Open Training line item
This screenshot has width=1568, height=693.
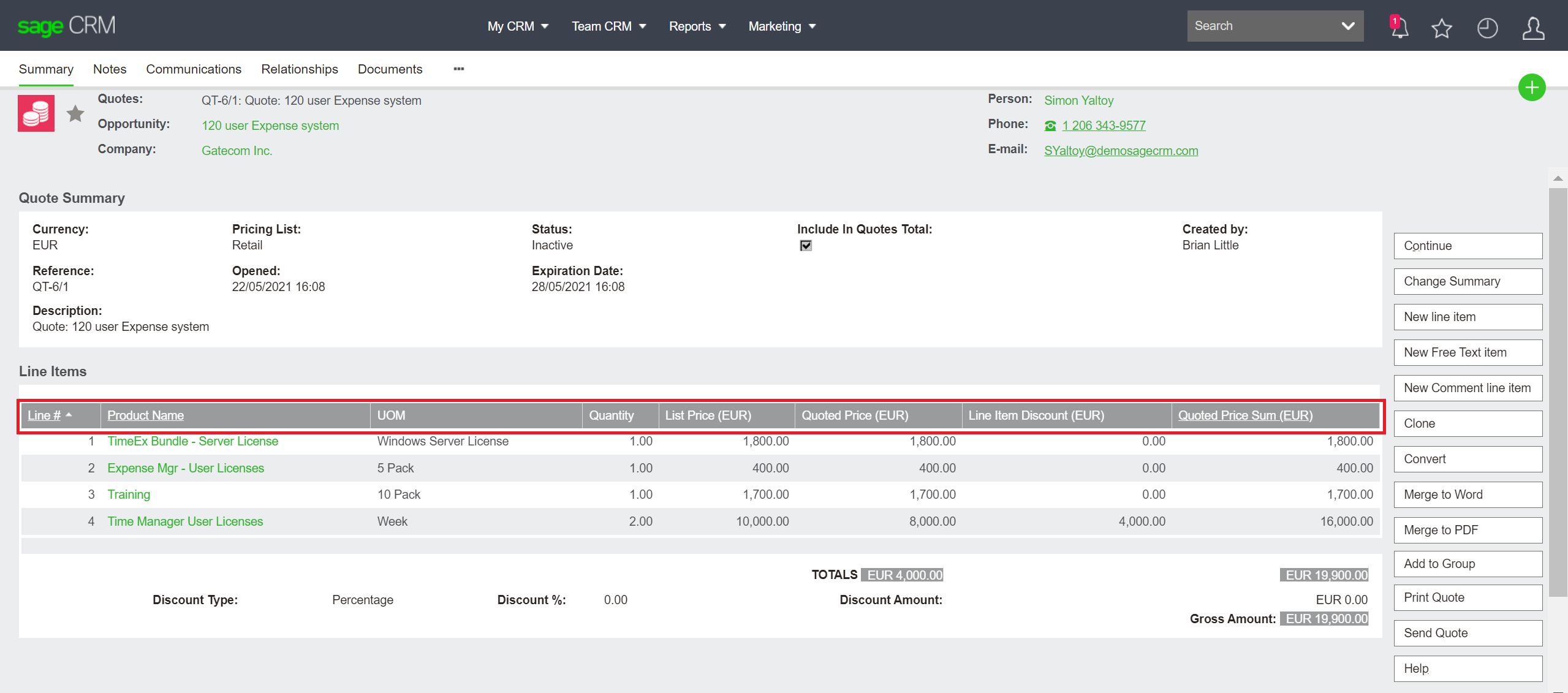tap(129, 494)
